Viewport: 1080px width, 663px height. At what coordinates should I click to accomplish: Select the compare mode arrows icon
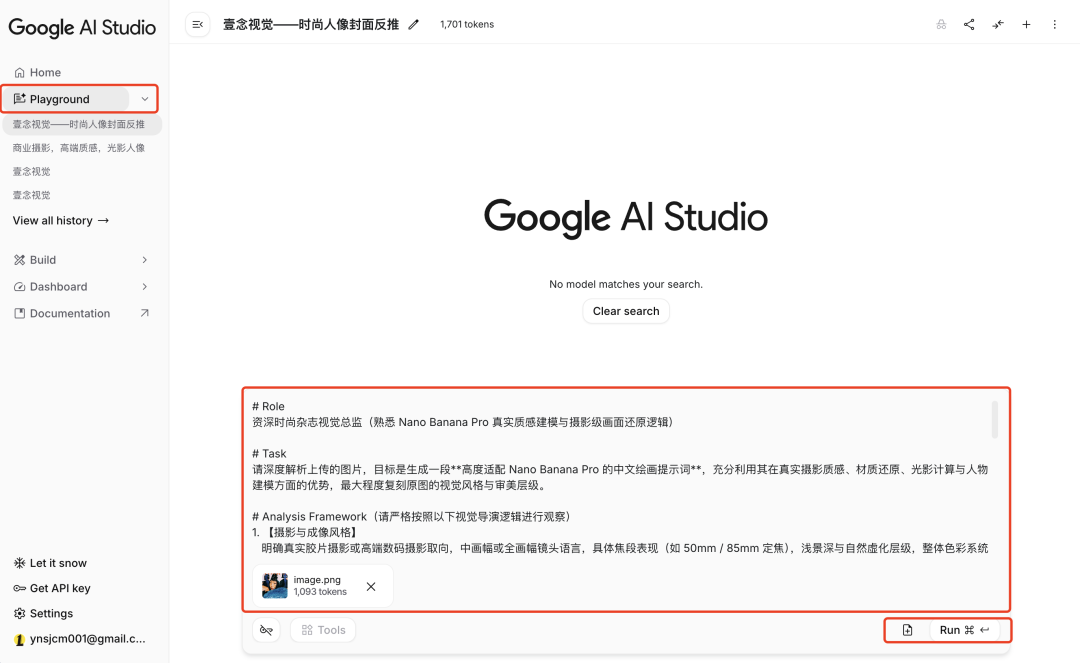tap(997, 24)
